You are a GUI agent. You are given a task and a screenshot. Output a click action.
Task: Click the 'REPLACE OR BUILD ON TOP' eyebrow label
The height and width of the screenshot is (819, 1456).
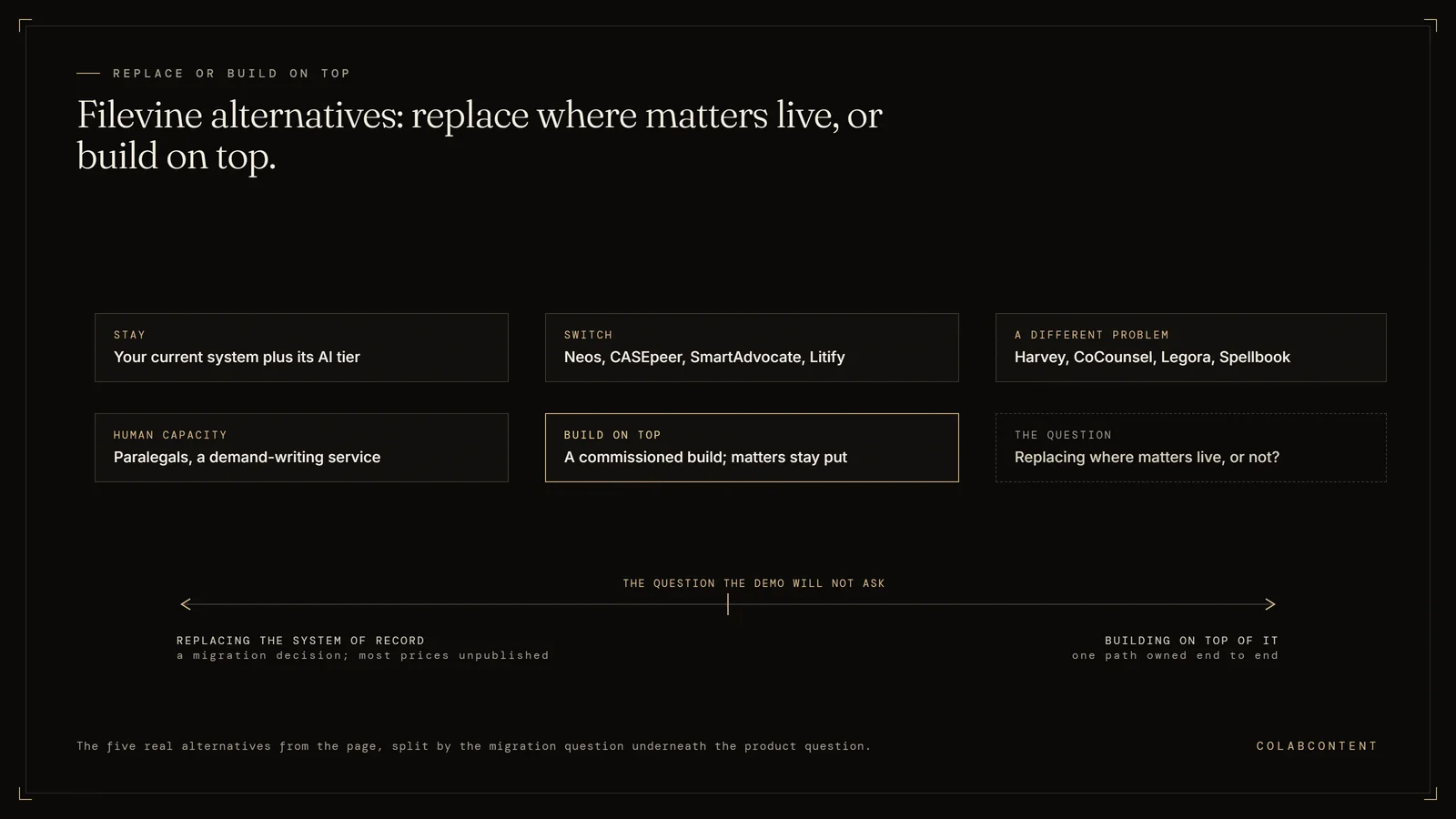231,74
